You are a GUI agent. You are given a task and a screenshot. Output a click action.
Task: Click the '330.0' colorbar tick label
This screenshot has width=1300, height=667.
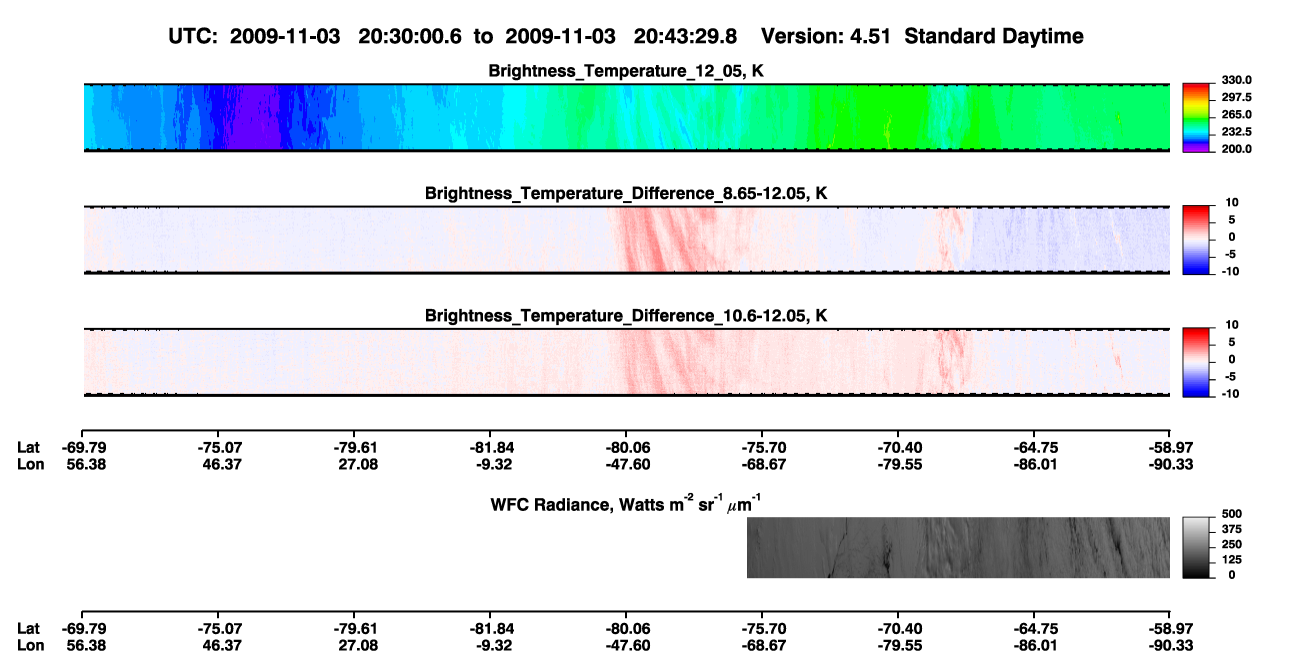(x=1236, y=80)
